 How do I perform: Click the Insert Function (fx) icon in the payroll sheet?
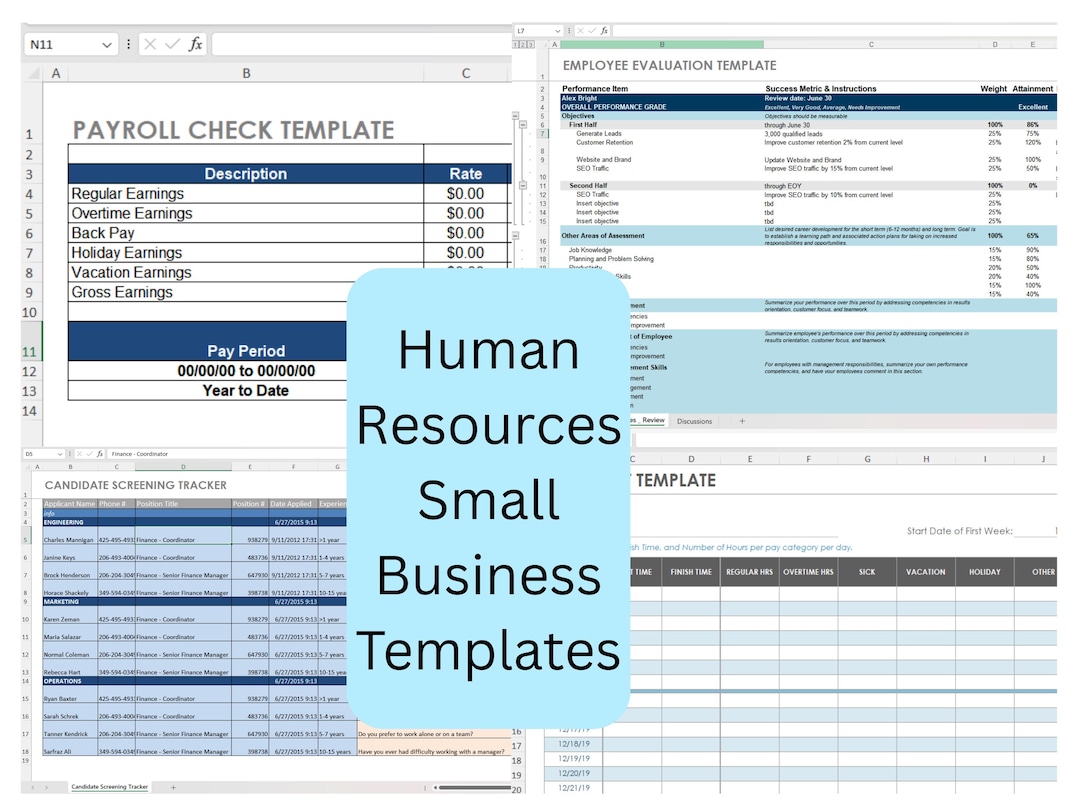click(194, 44)
